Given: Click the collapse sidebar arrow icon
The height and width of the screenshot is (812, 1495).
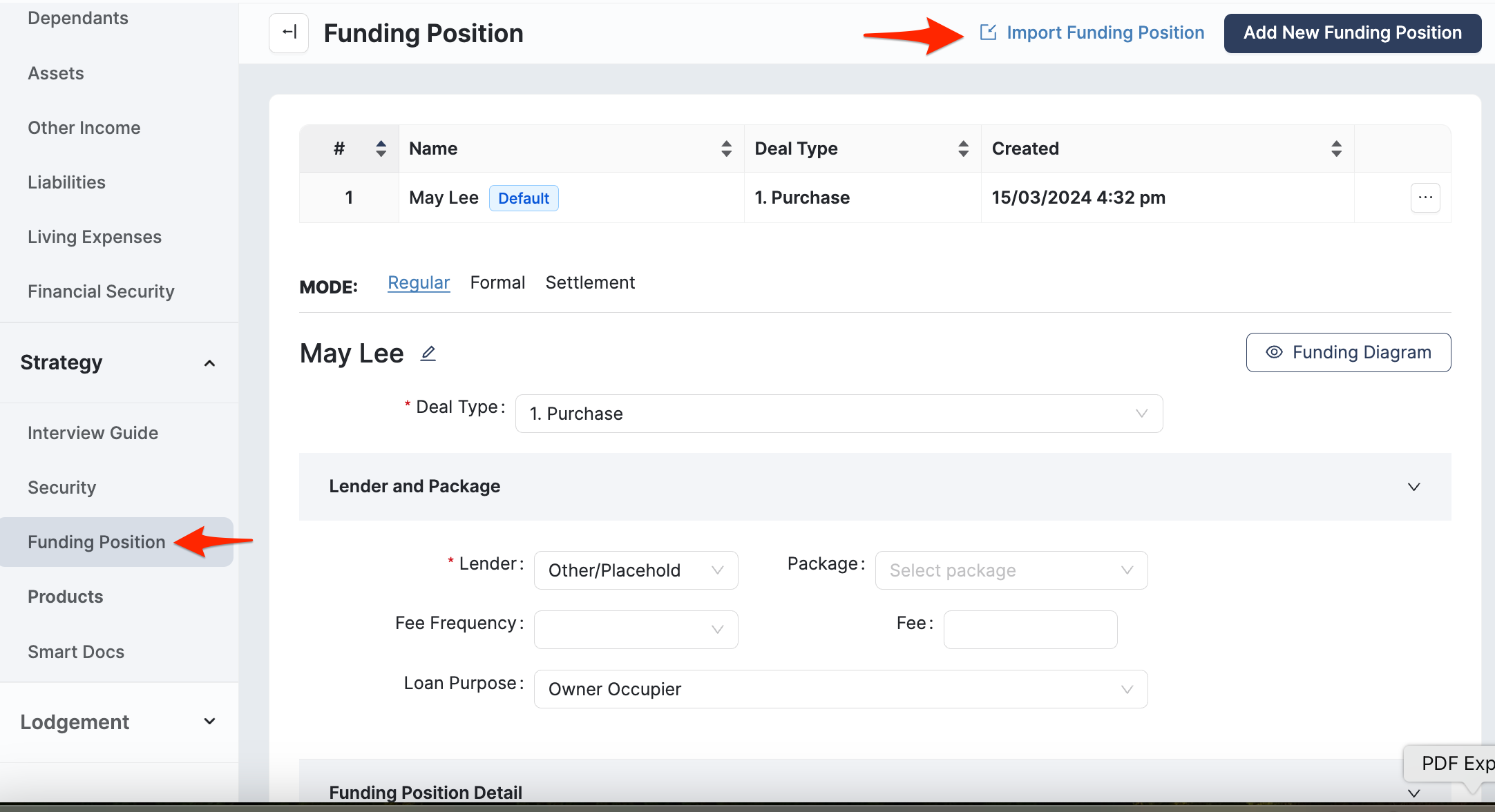Looking at the screenshot, I should click(x=289, y=32).
